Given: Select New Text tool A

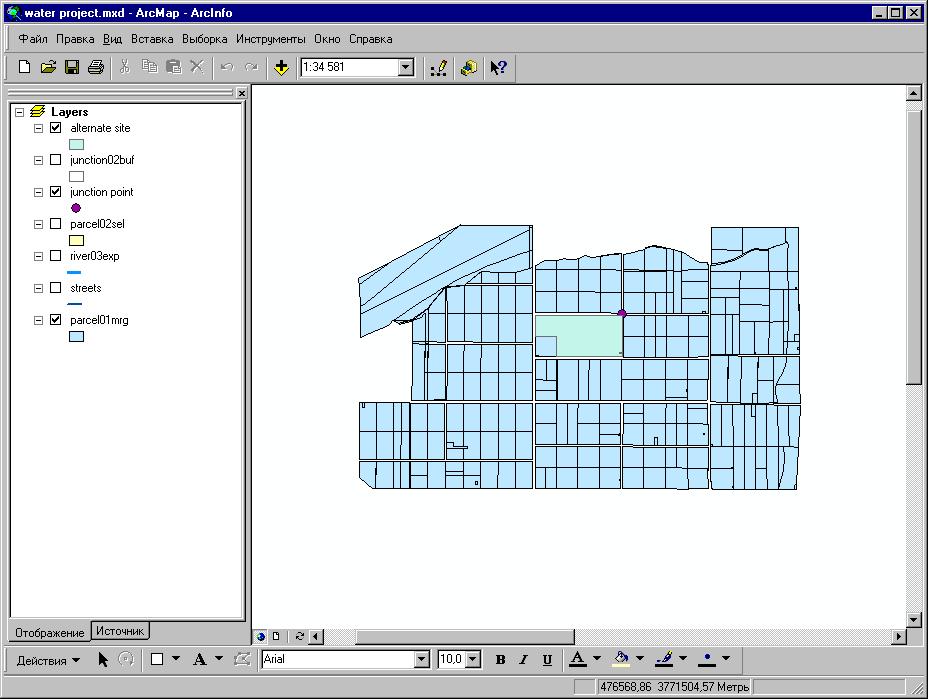Looking at the screenshot, I should click(199, 659).
